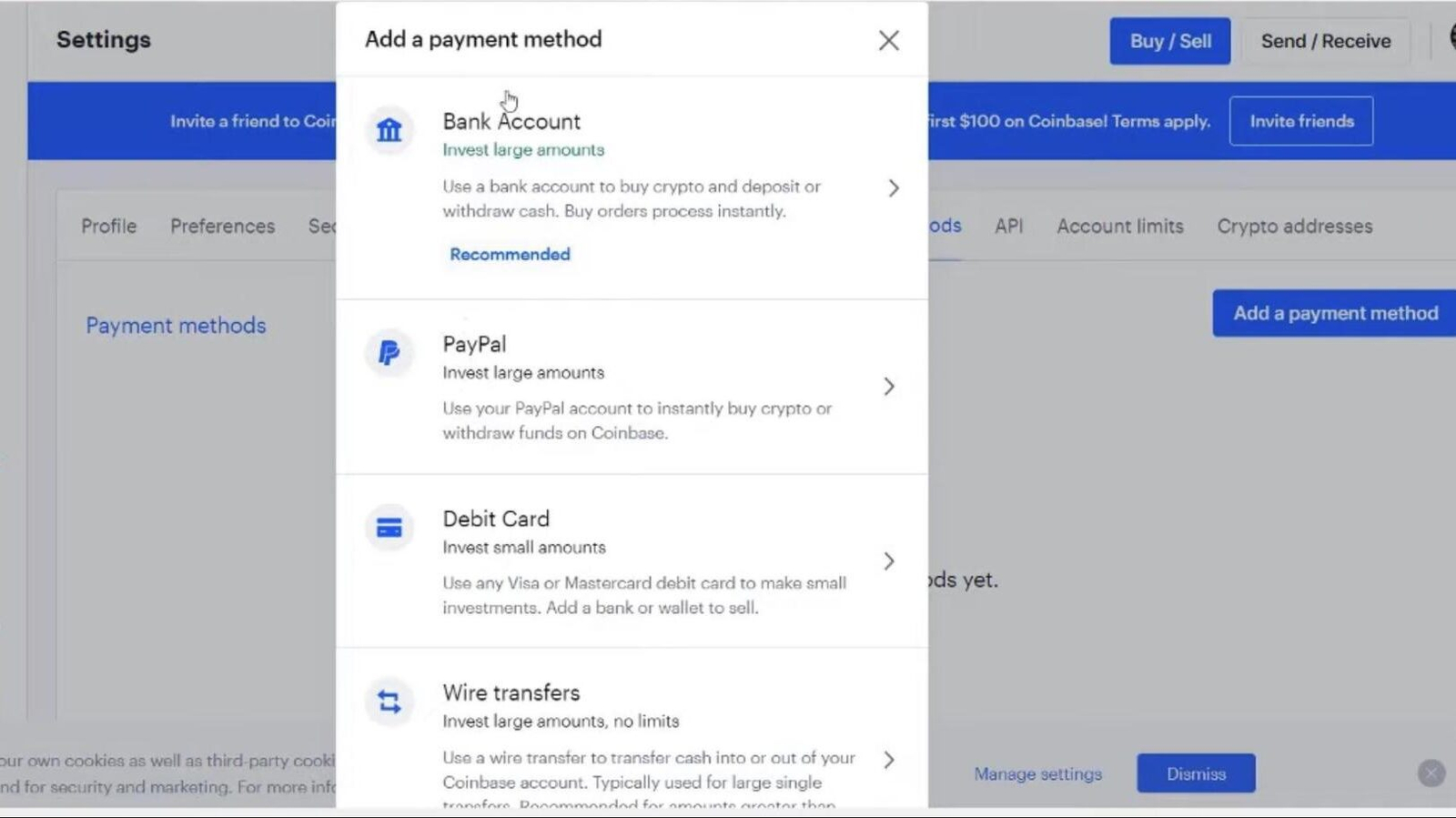The image size is (1456, 818).
Task: Go to the API tab
Action: click(x=1008, y=227)
